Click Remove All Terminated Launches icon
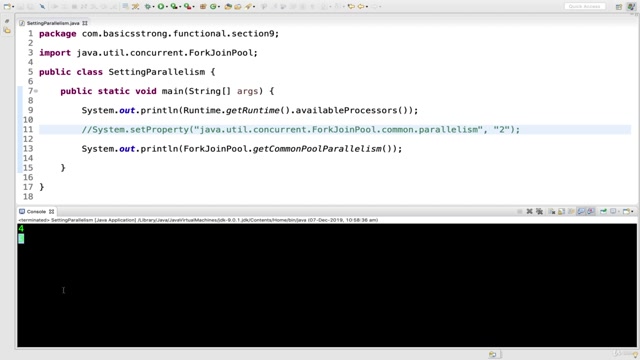Viewport: 640px width, 360px height. 540,211
